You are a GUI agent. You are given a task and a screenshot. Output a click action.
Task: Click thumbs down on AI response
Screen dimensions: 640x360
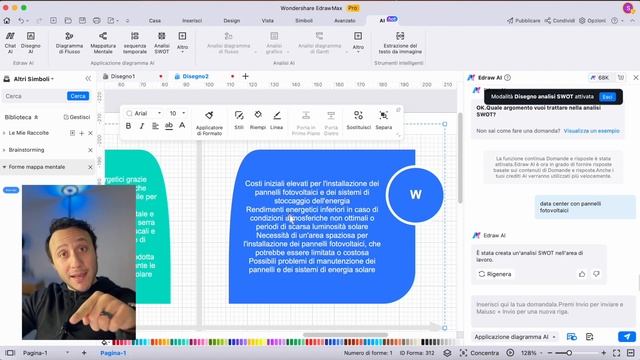(596, 274)
